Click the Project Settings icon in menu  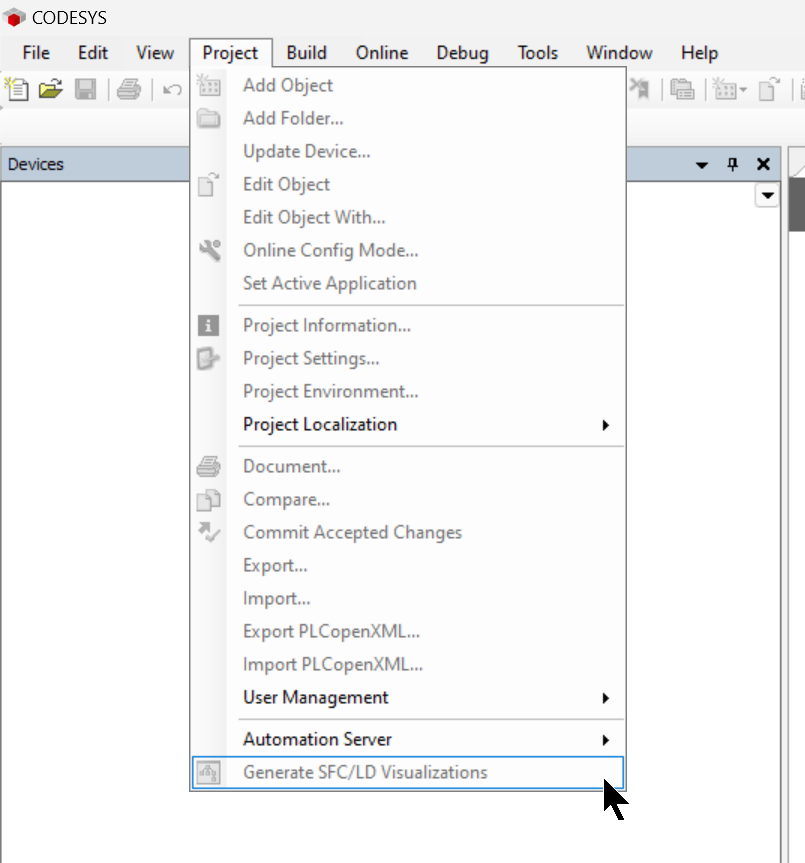coord(209,358)
